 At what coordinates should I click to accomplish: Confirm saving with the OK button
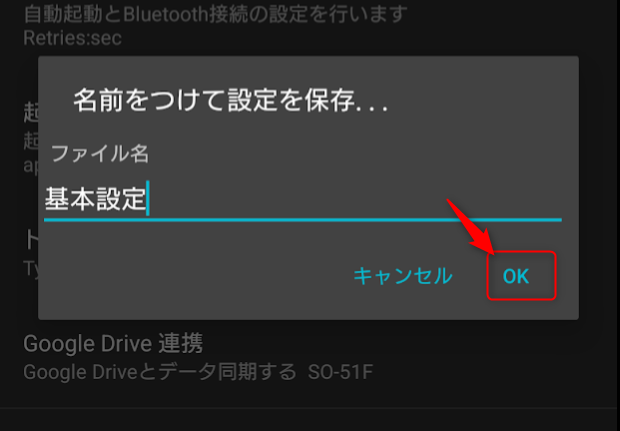[x=516, y=276]
